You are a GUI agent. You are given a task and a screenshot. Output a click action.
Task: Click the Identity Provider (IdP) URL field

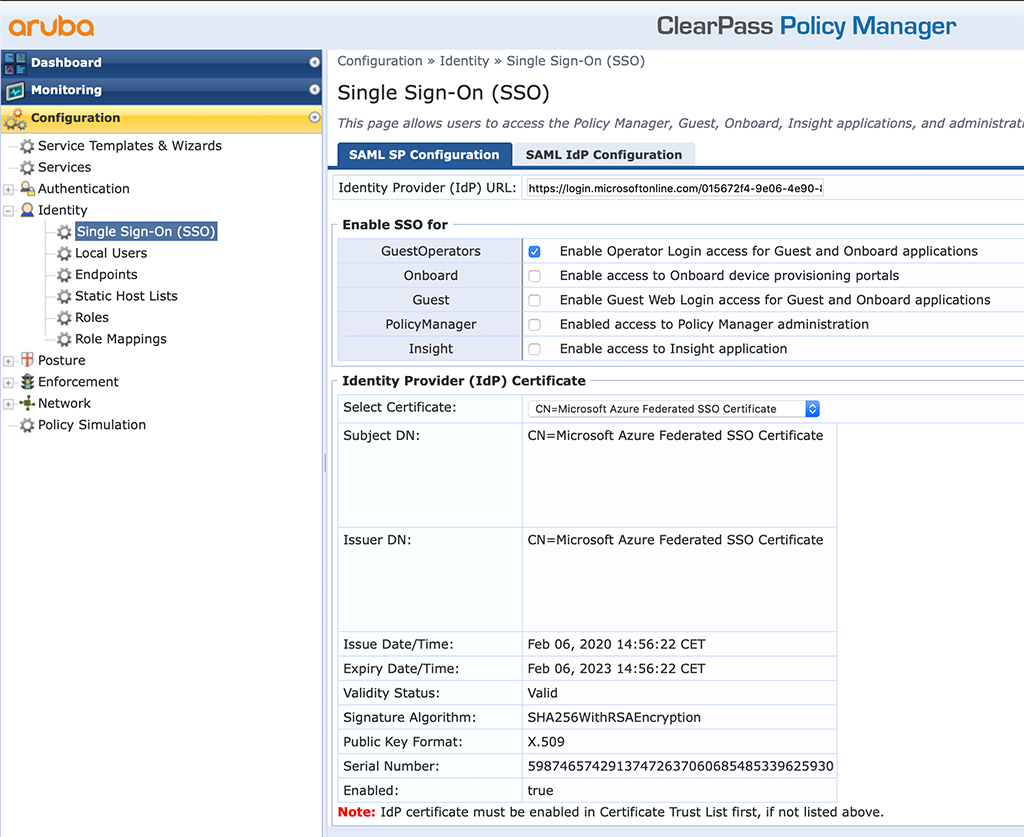click(x=675, y=189)
